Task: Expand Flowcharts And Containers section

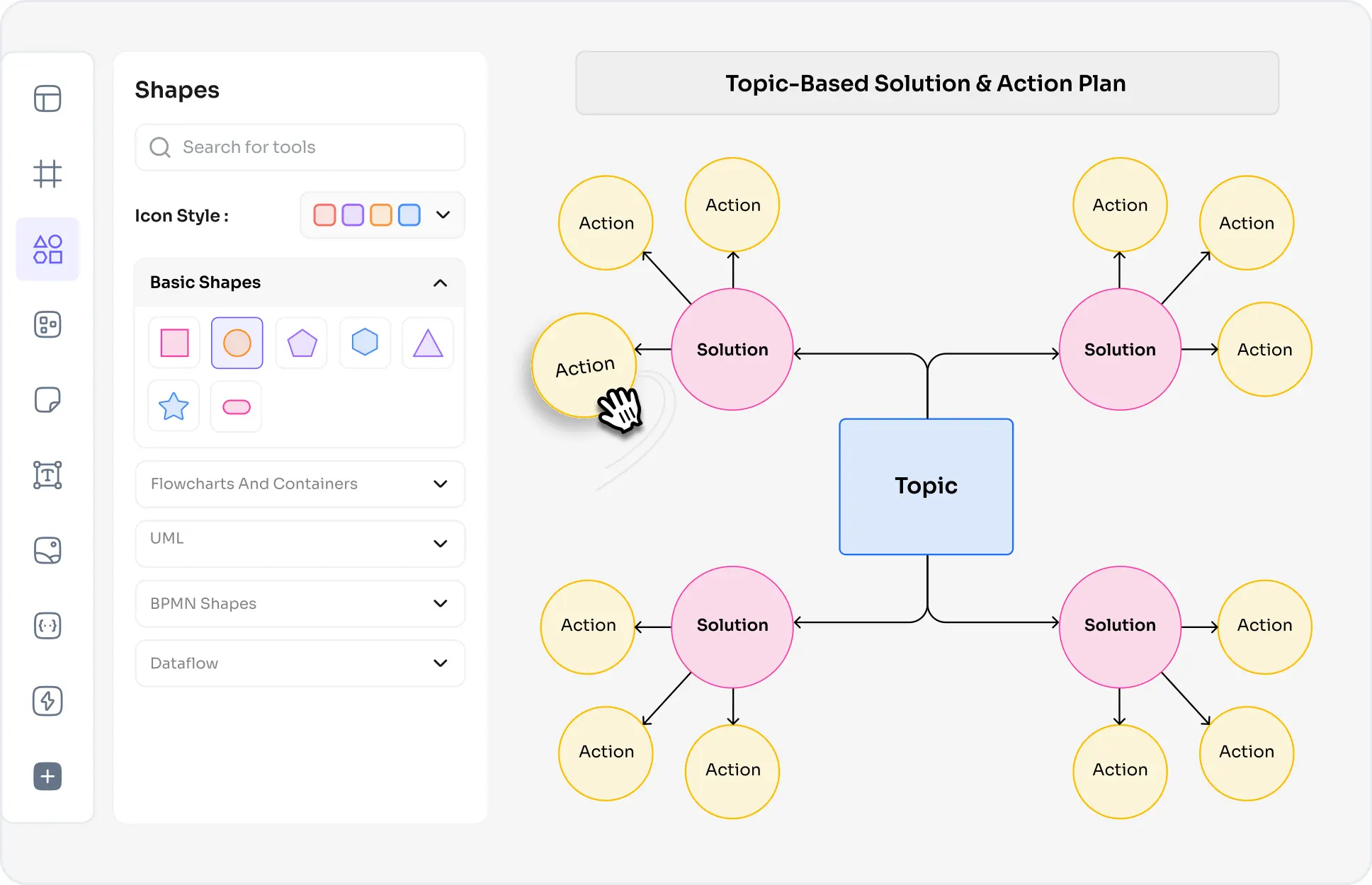Action: (300, 484)
